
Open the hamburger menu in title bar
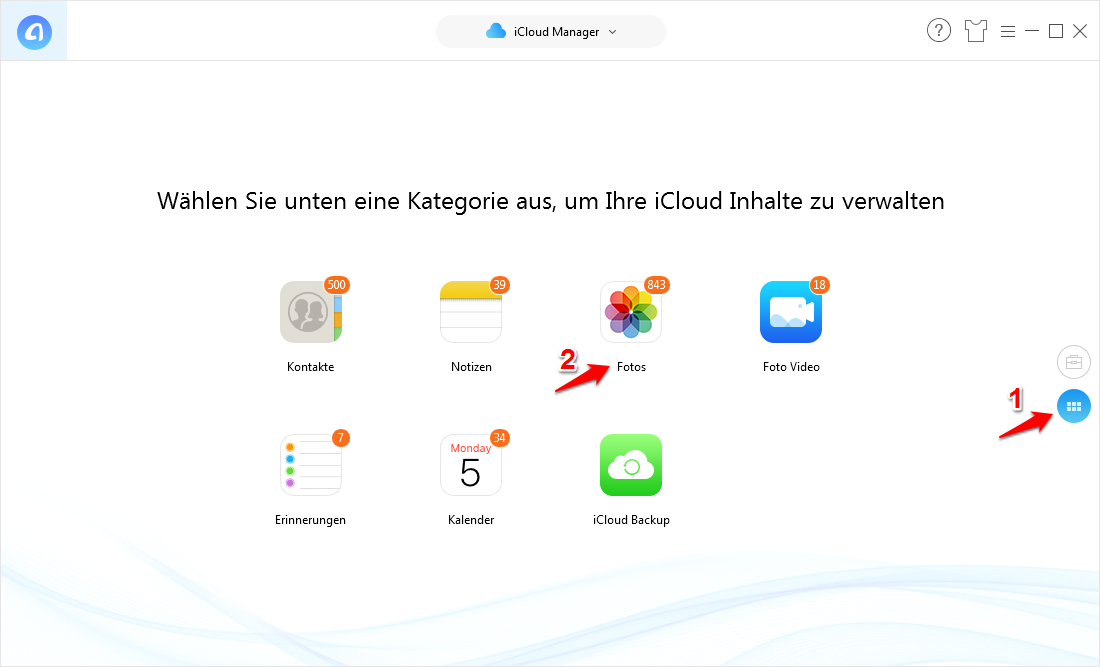1008,31
